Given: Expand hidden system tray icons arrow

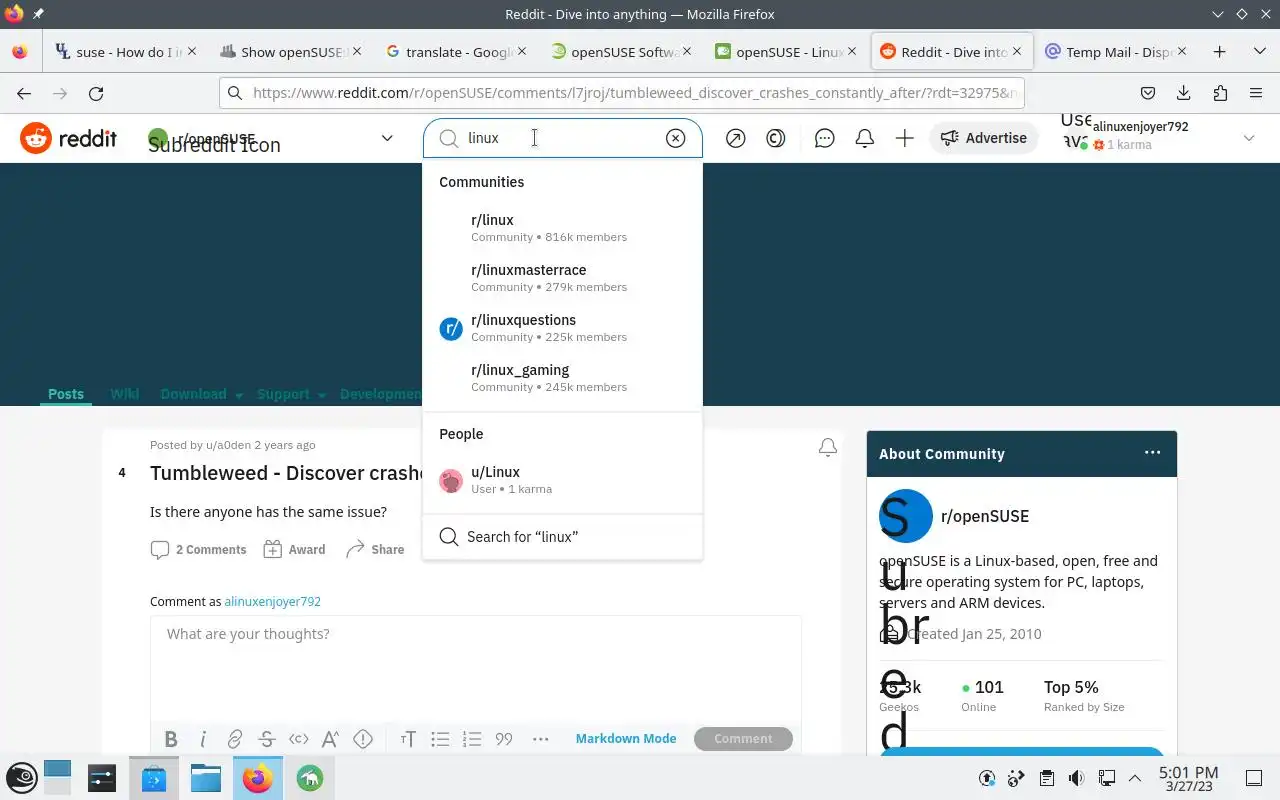Looking at the screenshot, I should point(1135,778).
